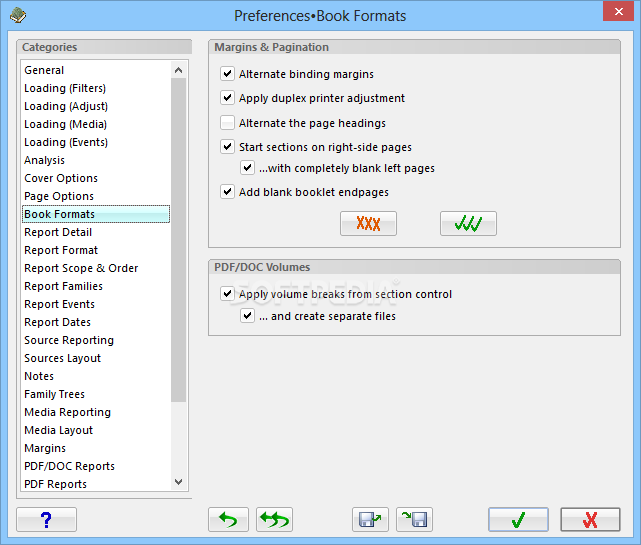Image resolution: width=641 pixels, height=545 pixels.
Task: Toggle Start sections on right-side pages
Action: coord(227,146)
